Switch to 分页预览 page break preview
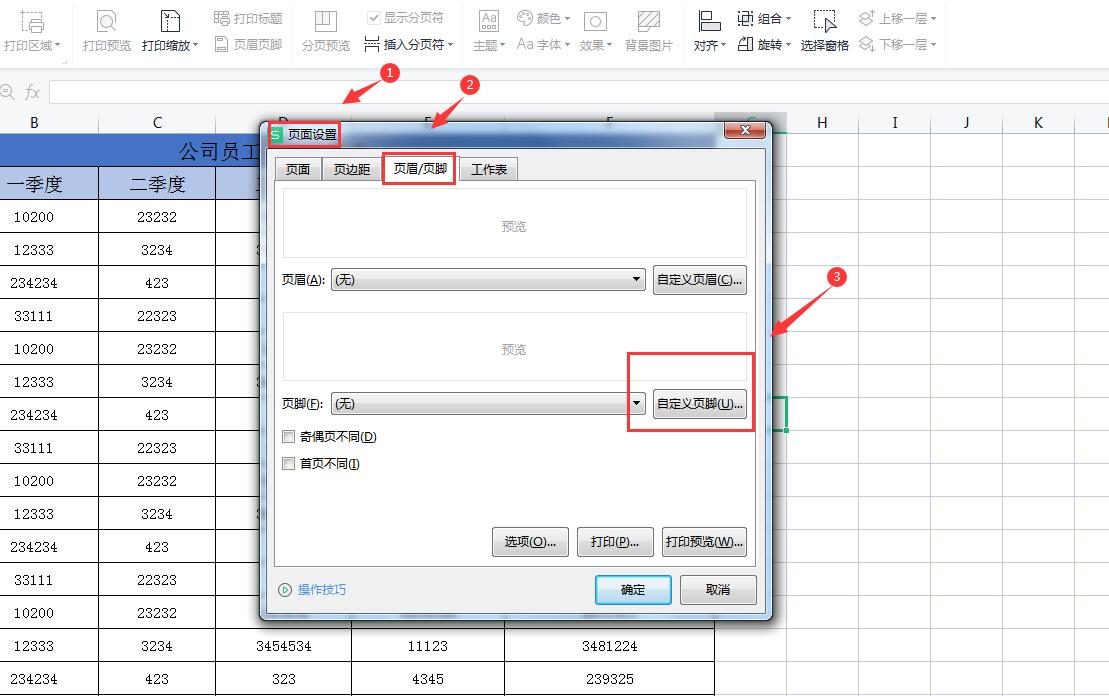 [x=325, y=31]
